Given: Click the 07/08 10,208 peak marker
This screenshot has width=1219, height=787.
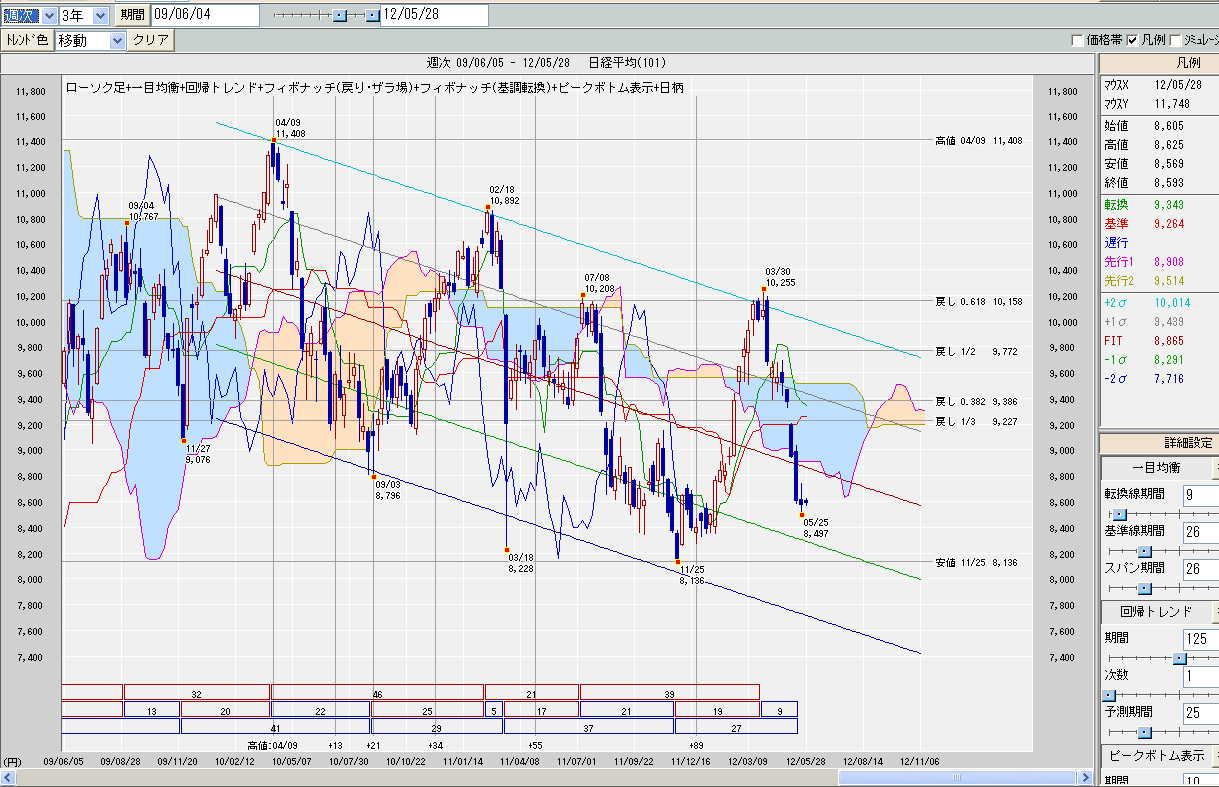Looking at the screenshot, I should [x=583, y=295].
